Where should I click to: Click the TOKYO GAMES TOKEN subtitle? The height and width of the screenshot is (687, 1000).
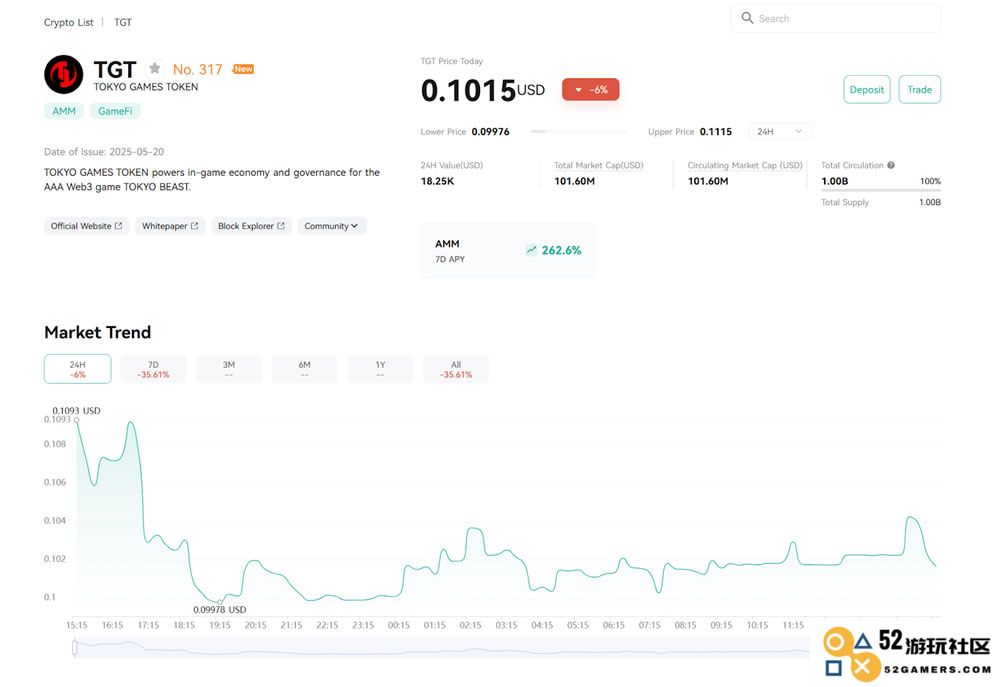tap(146, 87)
